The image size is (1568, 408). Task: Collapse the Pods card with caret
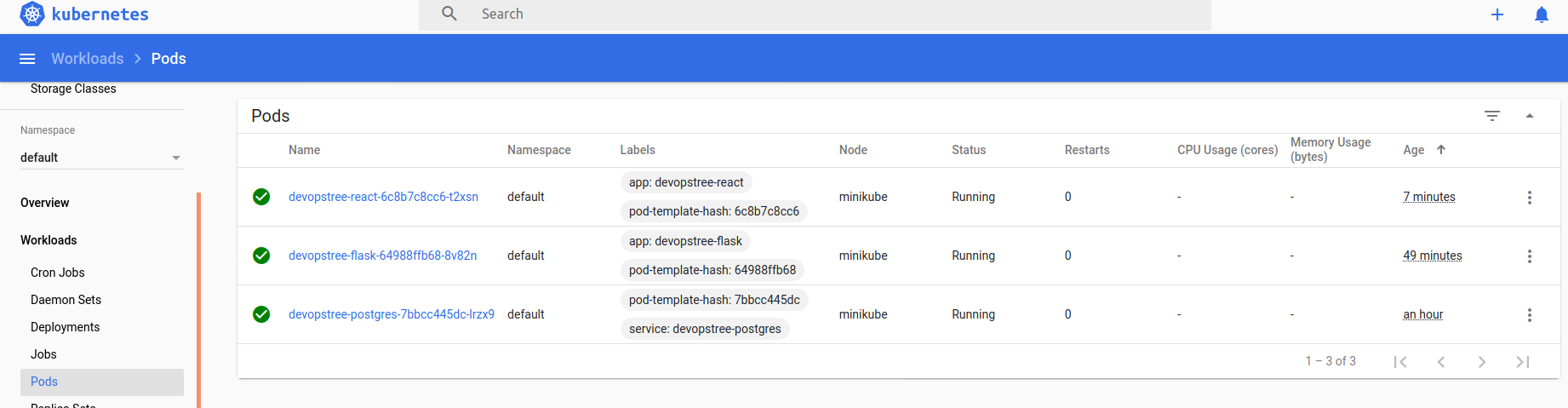[x=1530, y=116]
